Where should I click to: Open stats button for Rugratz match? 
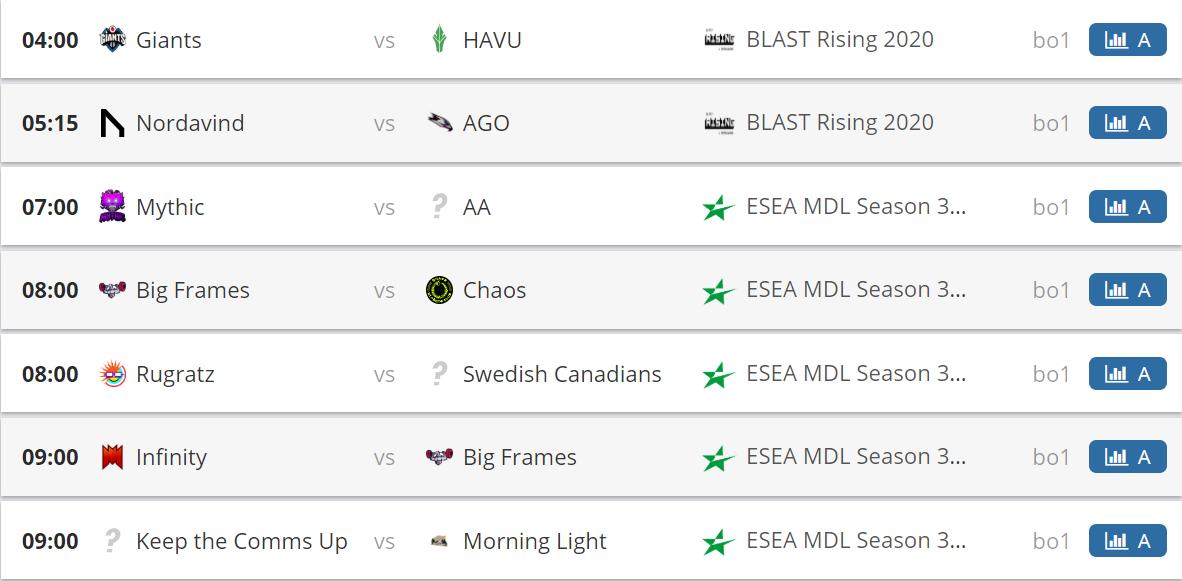[x=1127, y=374]
